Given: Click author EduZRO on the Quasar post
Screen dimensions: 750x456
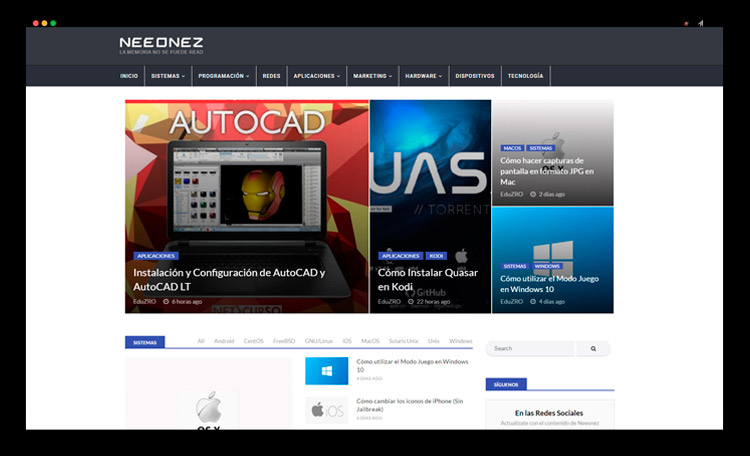Looking at the screenshot, I should click(x=389, y=301).
